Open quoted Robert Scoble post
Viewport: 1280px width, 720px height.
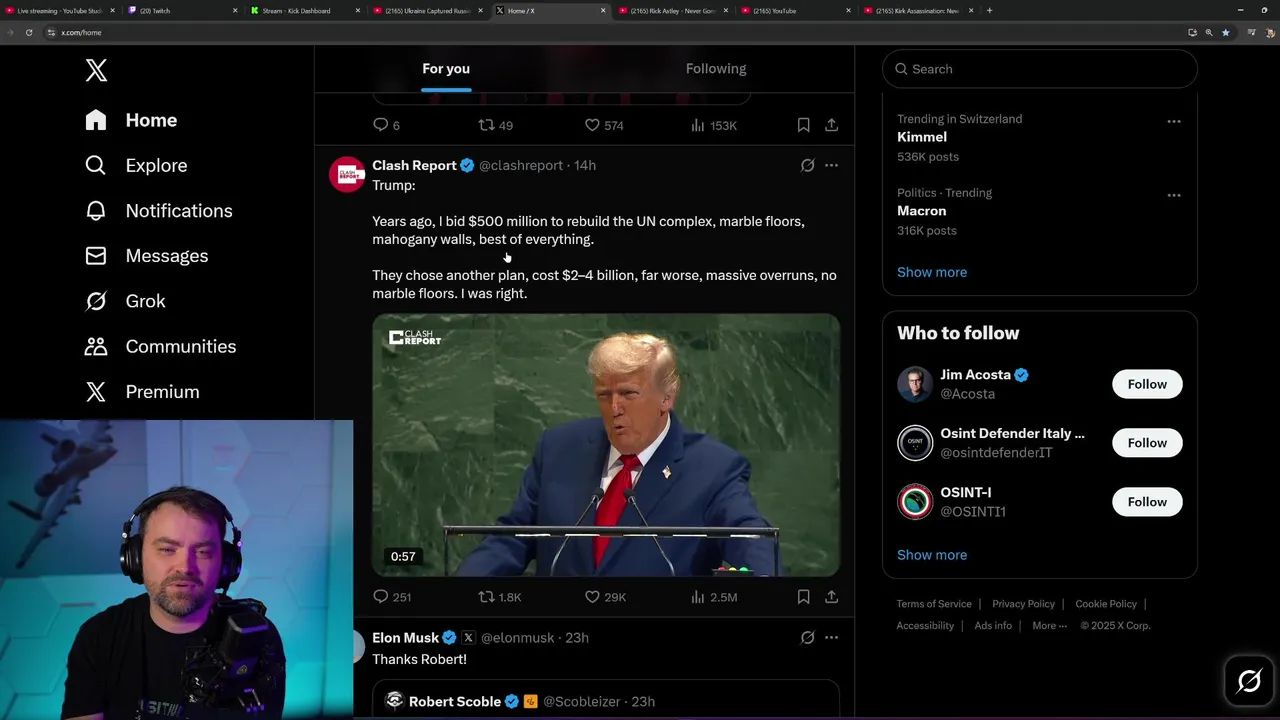[606, 699]
